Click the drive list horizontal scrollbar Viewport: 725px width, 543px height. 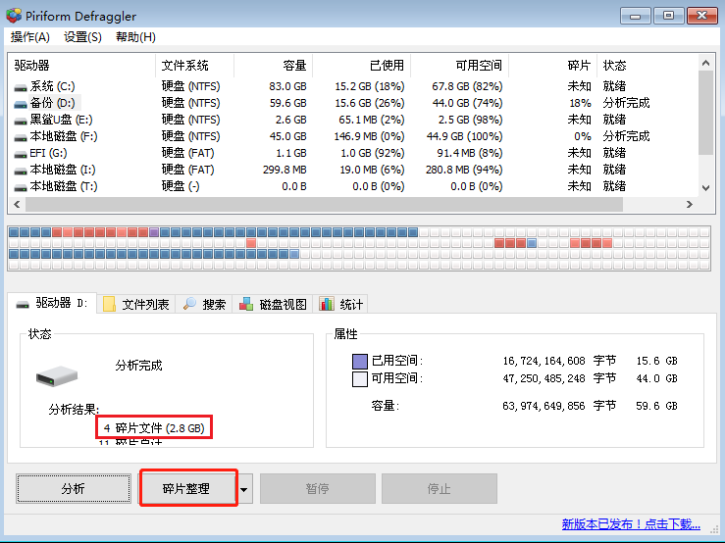[350, 204]
